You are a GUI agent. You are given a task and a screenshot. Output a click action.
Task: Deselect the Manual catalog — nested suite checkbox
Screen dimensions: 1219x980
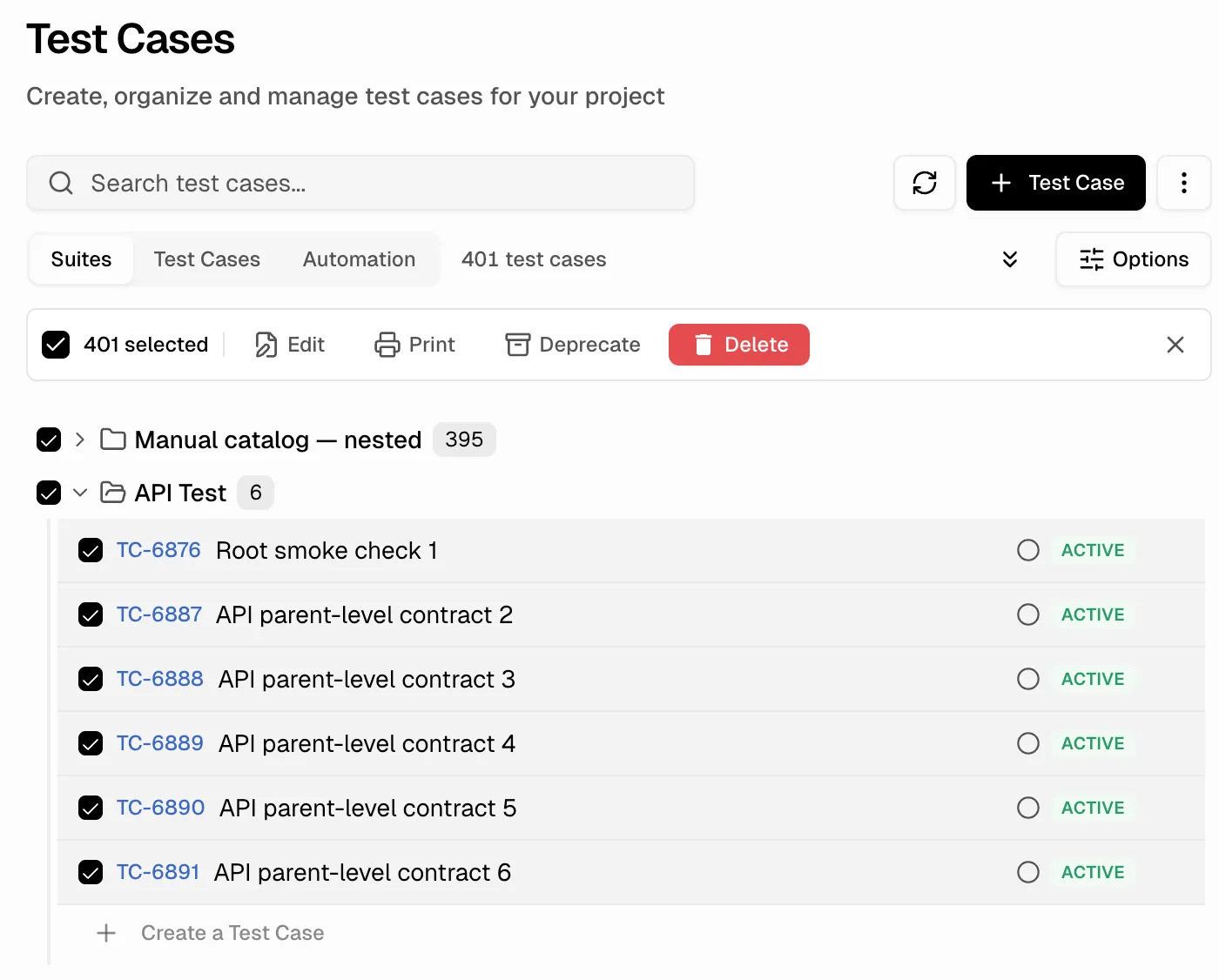(49, 440)
